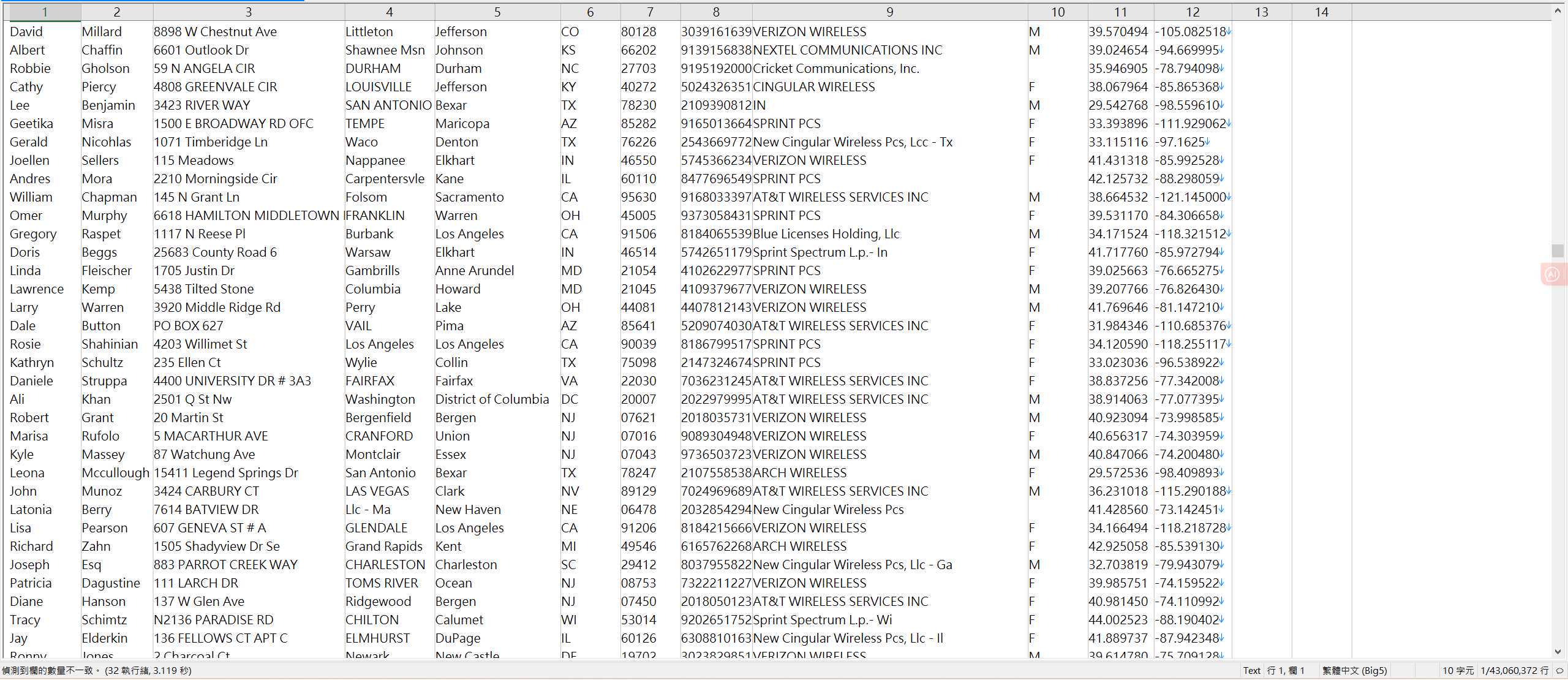Image resolution: width=1568 pixels, height=680 pixels.
Task: Select column header 6
Action: pyautogui.click(x=590, y=12)
